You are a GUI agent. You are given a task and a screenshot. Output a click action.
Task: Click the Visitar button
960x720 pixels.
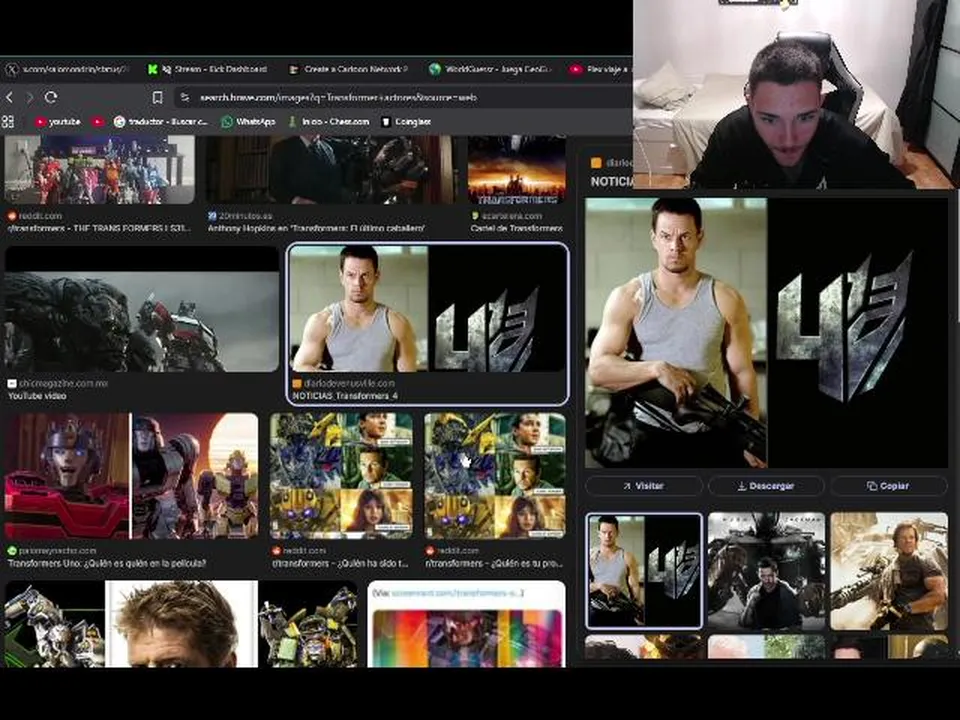coord(643,486)
